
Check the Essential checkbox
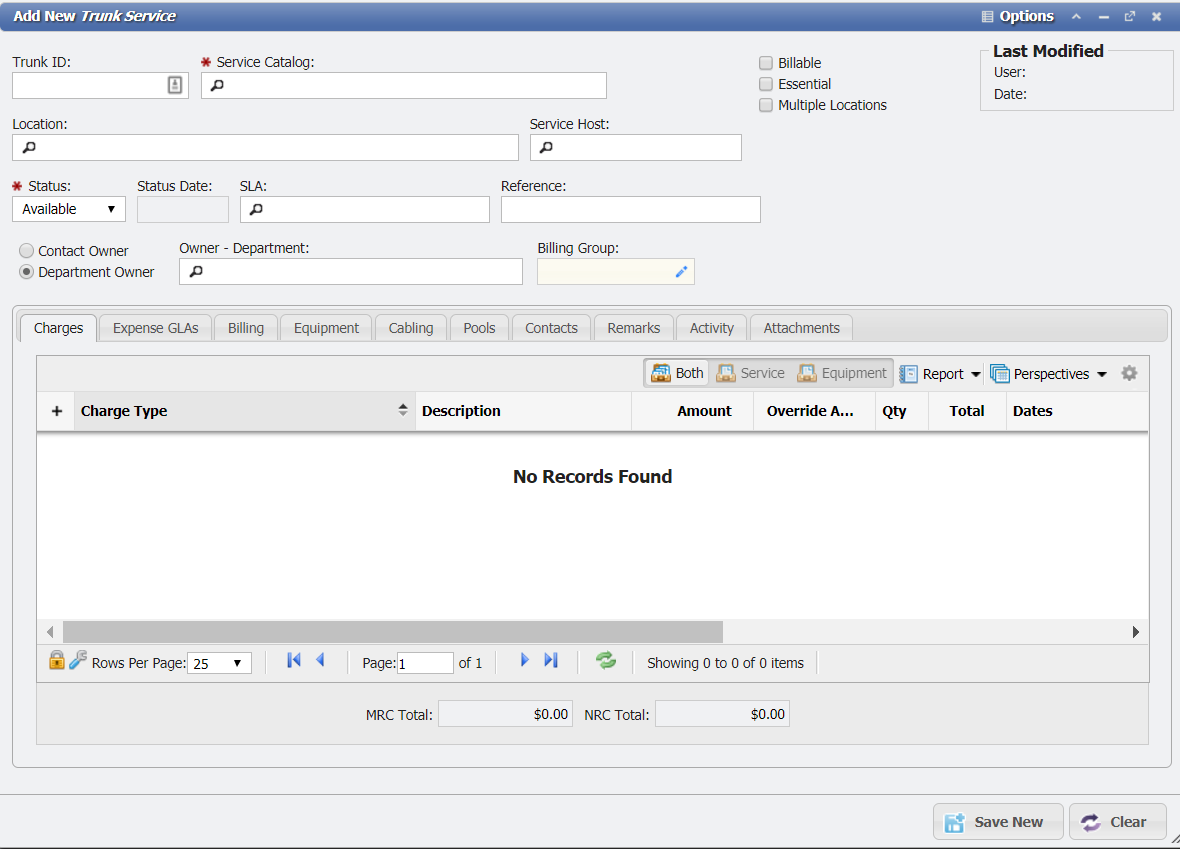click(x=766, y=84)
